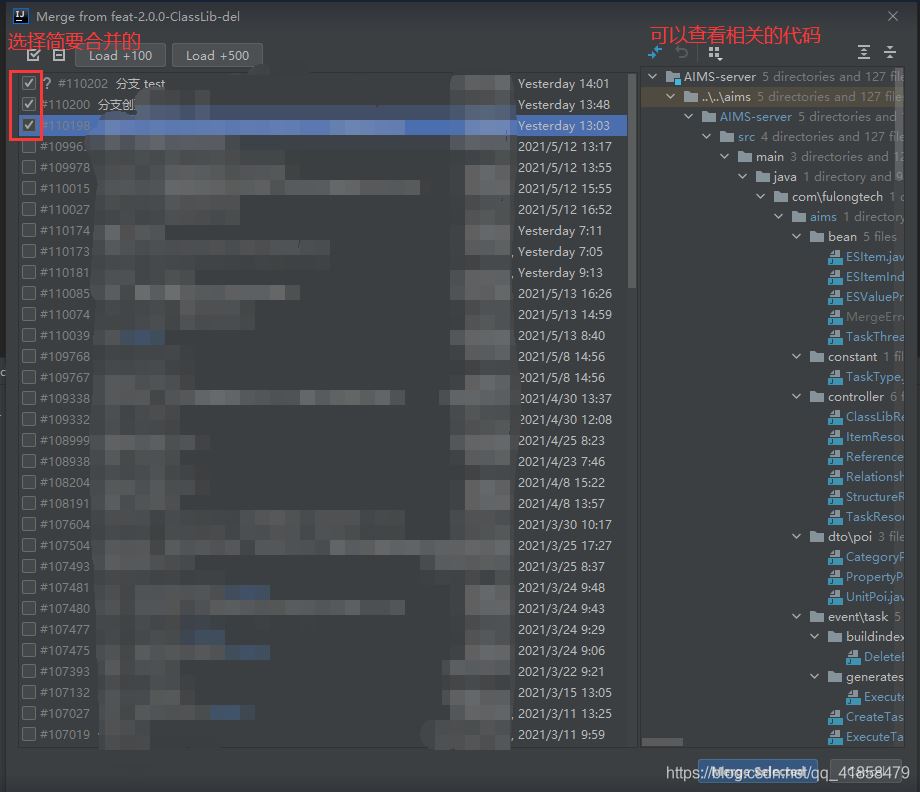Click the Show Diff icon in changes toolbar

(655, 53)
